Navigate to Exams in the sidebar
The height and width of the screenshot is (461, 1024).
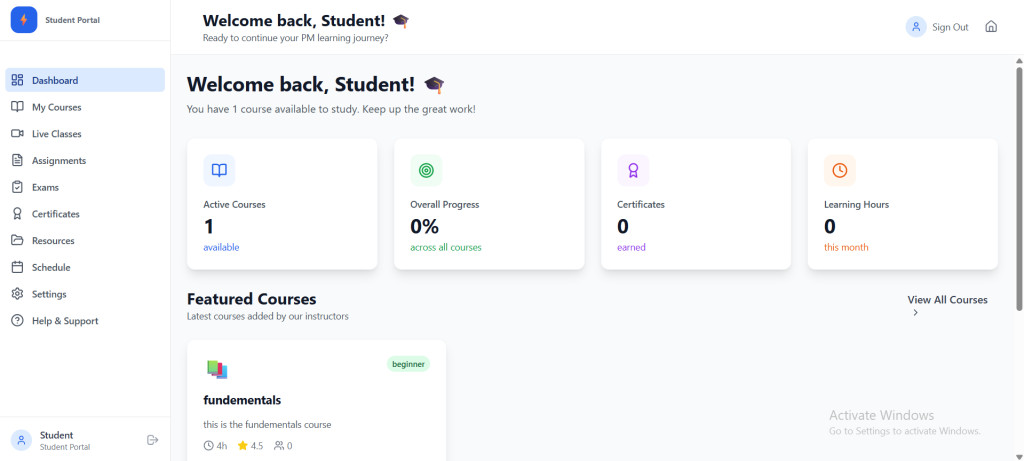click(x=45, y=187)
